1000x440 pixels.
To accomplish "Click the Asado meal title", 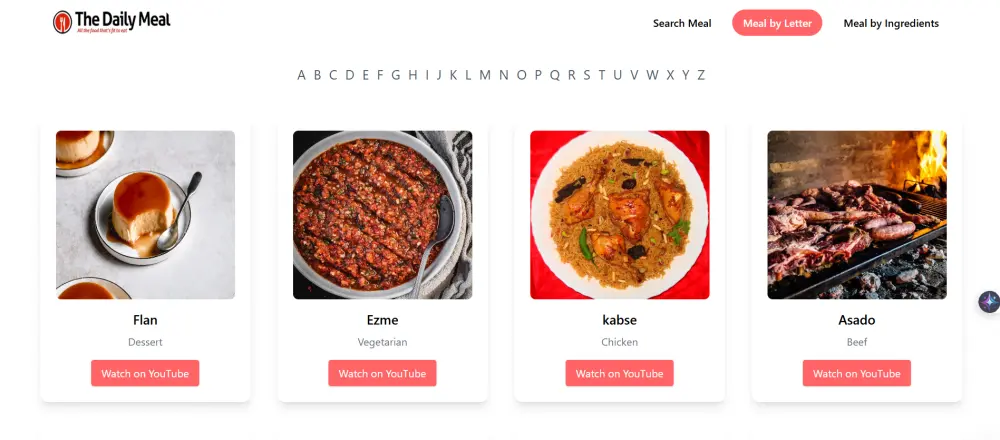I will (857, 320).
